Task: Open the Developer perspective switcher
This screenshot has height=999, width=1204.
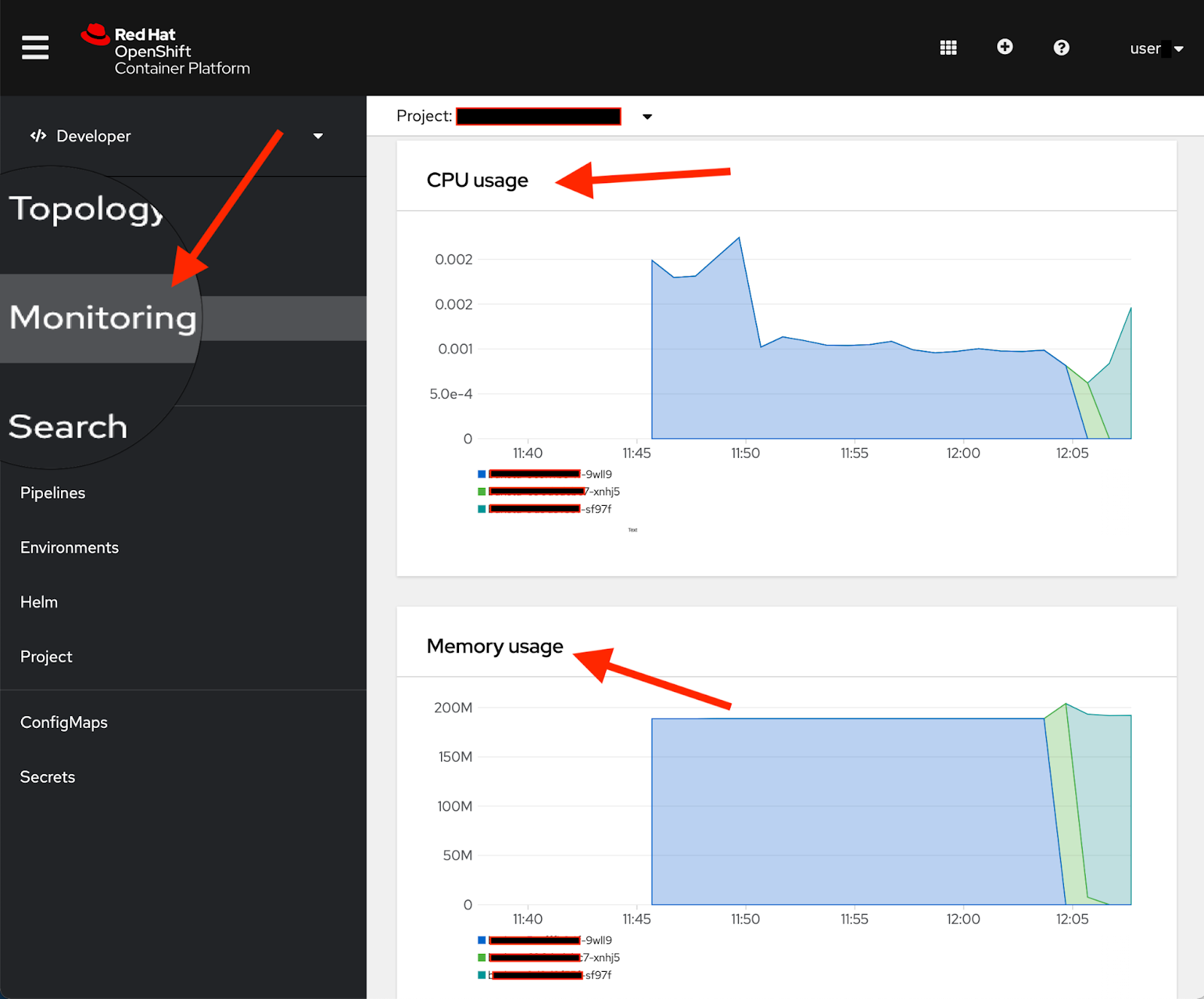Action: (x=318, y=136)
